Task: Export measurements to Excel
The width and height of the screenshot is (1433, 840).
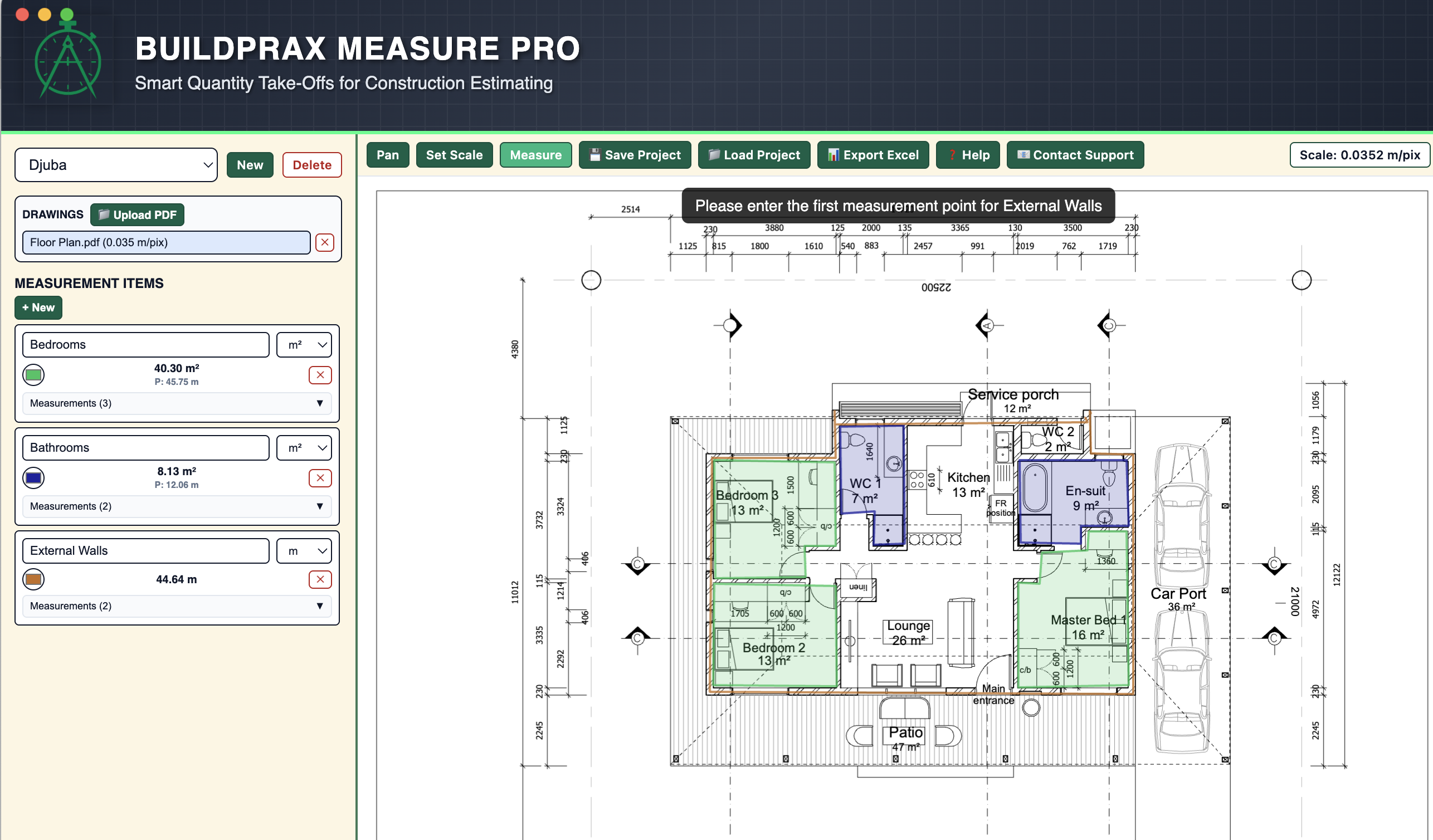Action: (873, 155)
